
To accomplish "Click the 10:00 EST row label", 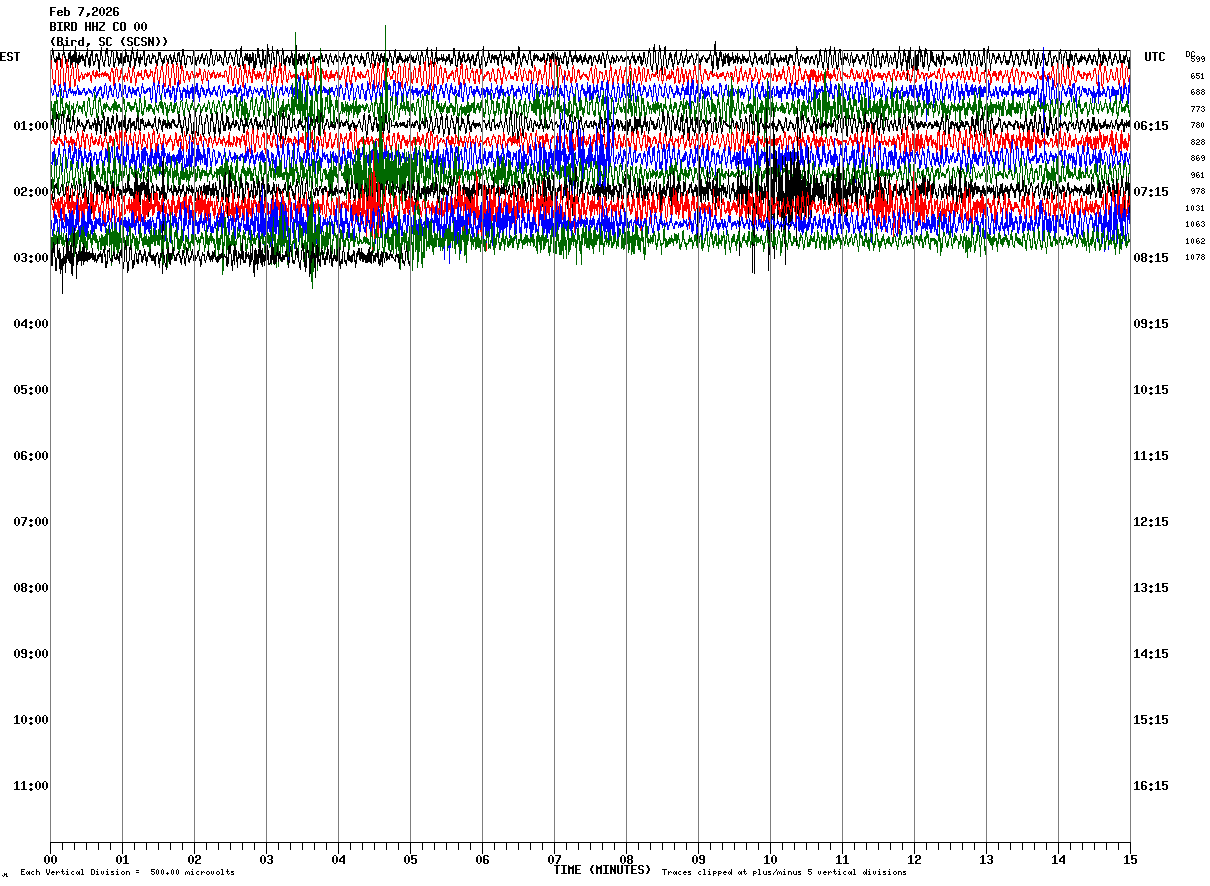I will [x=31, y=720].
